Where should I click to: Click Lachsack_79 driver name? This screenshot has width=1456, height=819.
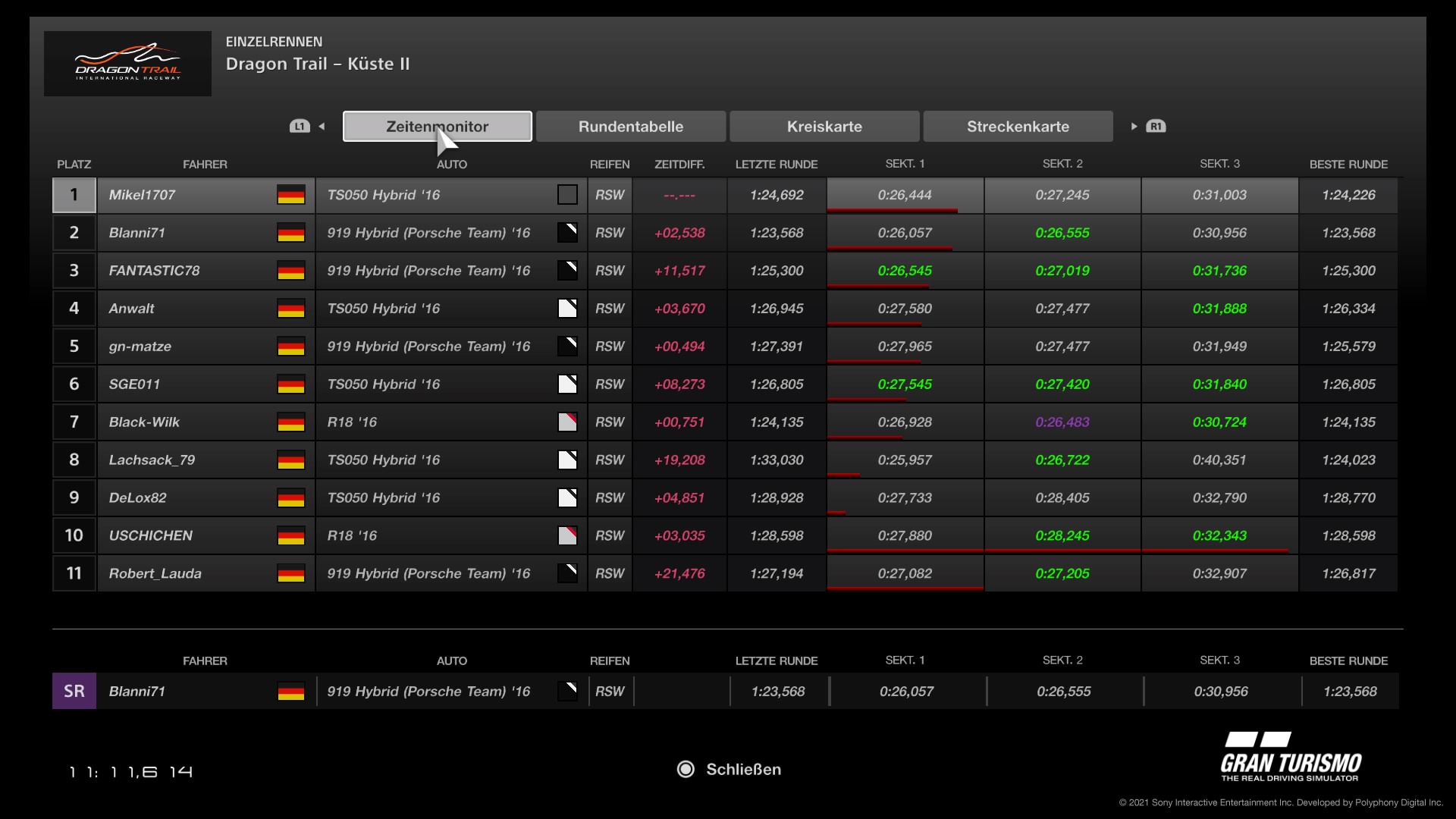tap(152, 460)
